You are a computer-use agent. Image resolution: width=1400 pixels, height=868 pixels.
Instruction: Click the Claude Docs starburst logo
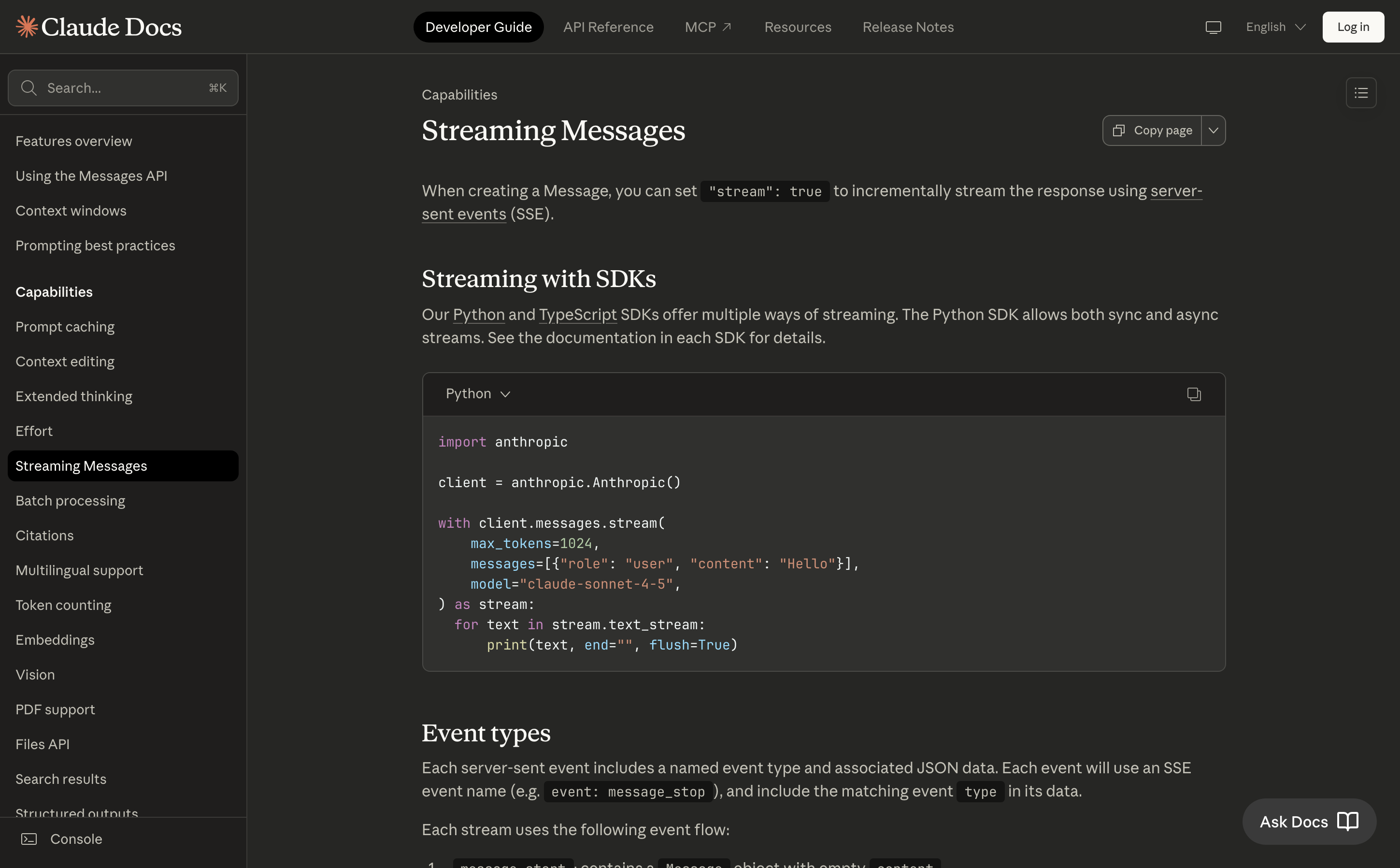(27, 27)
